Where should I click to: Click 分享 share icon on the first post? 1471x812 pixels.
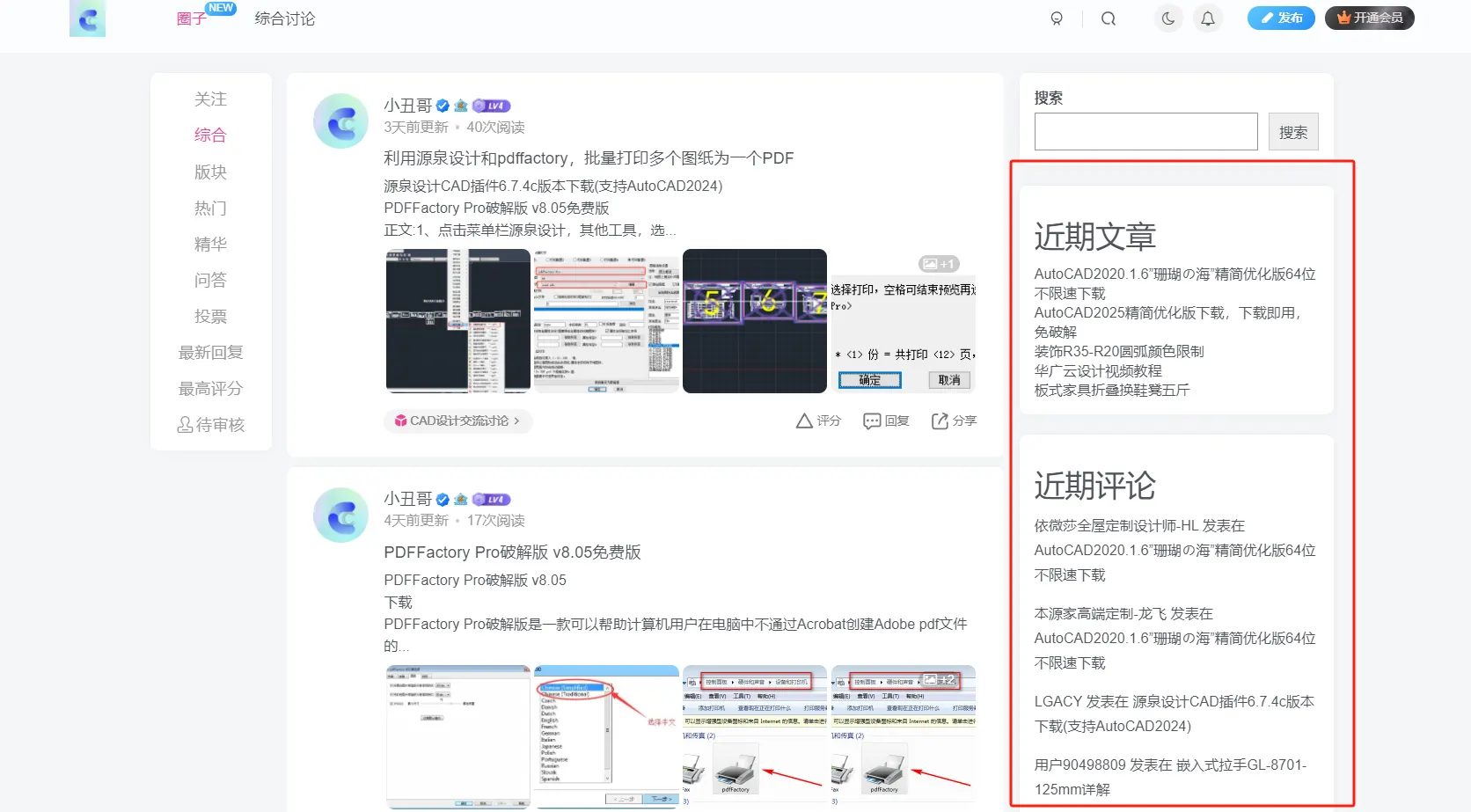point(954,421)
